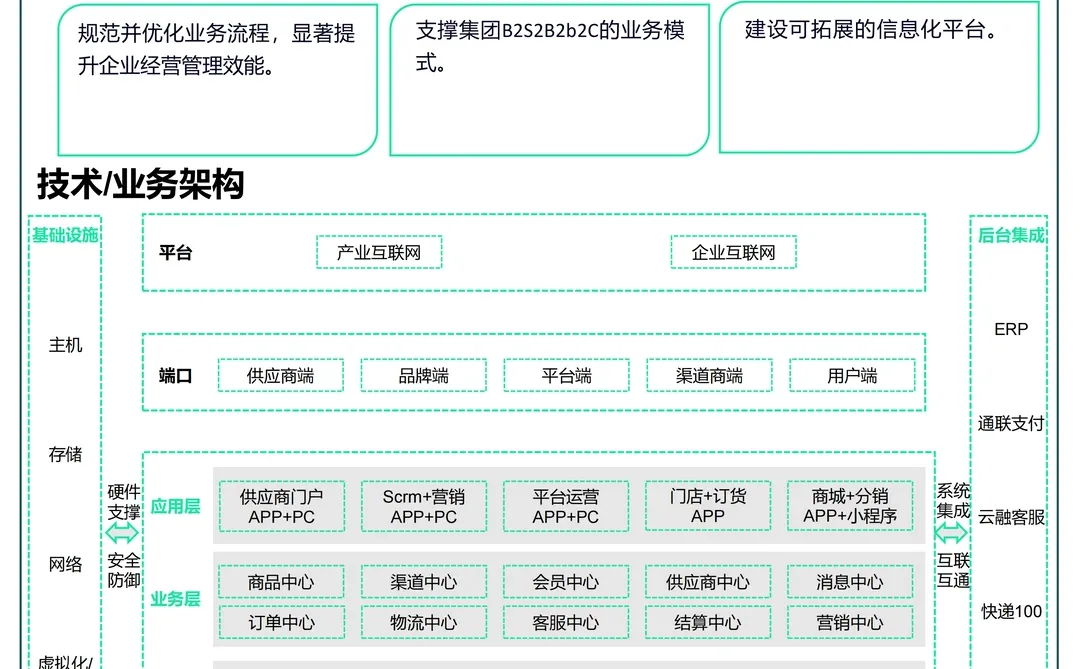1080x669 pixels.
Task: Collapse the 基础设施 sidebar header
Action: point(63,238)
